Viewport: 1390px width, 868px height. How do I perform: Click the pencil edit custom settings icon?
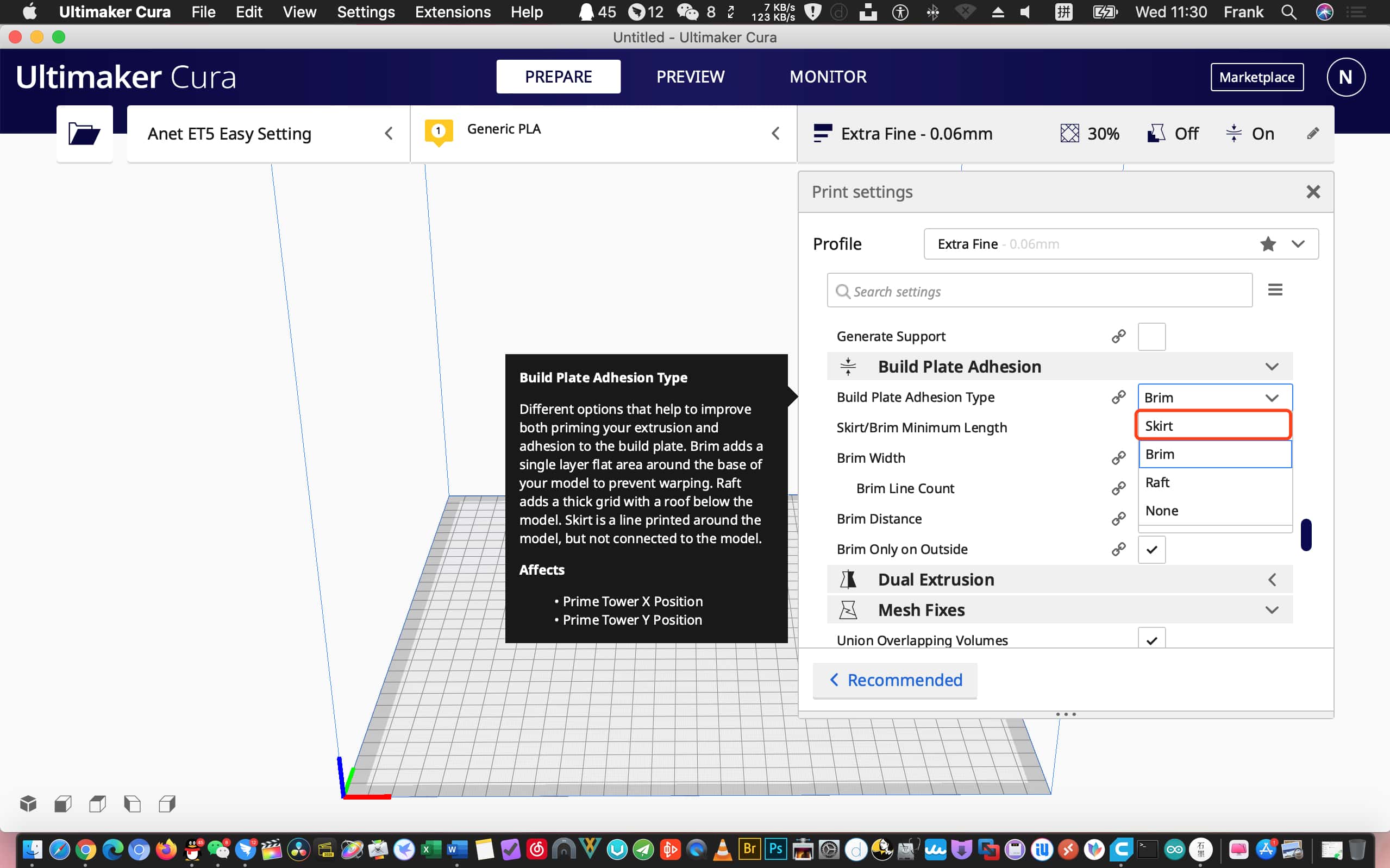tap(1312, 134)
